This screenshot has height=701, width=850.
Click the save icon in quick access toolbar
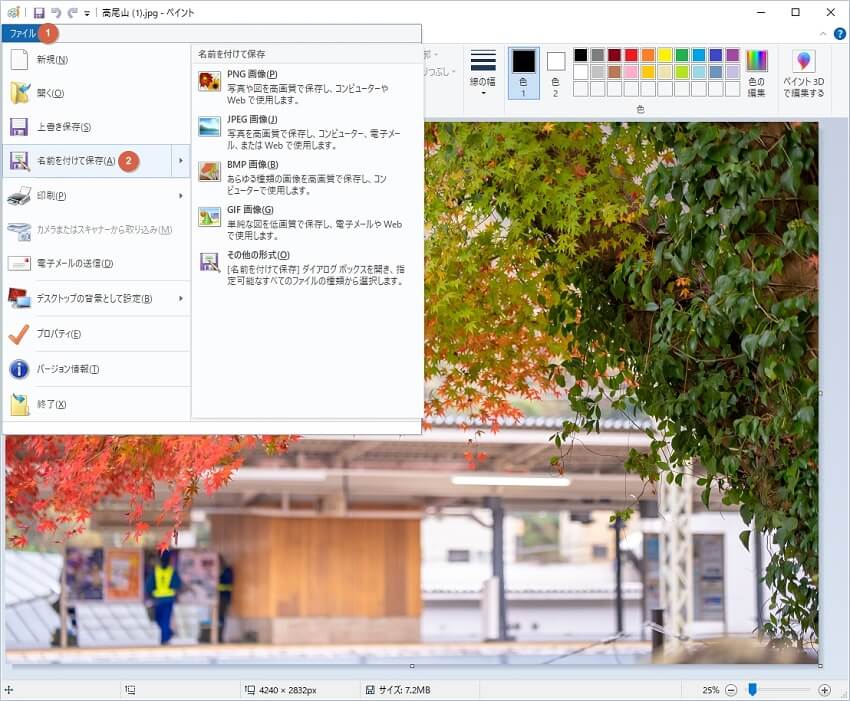[39, 12]
